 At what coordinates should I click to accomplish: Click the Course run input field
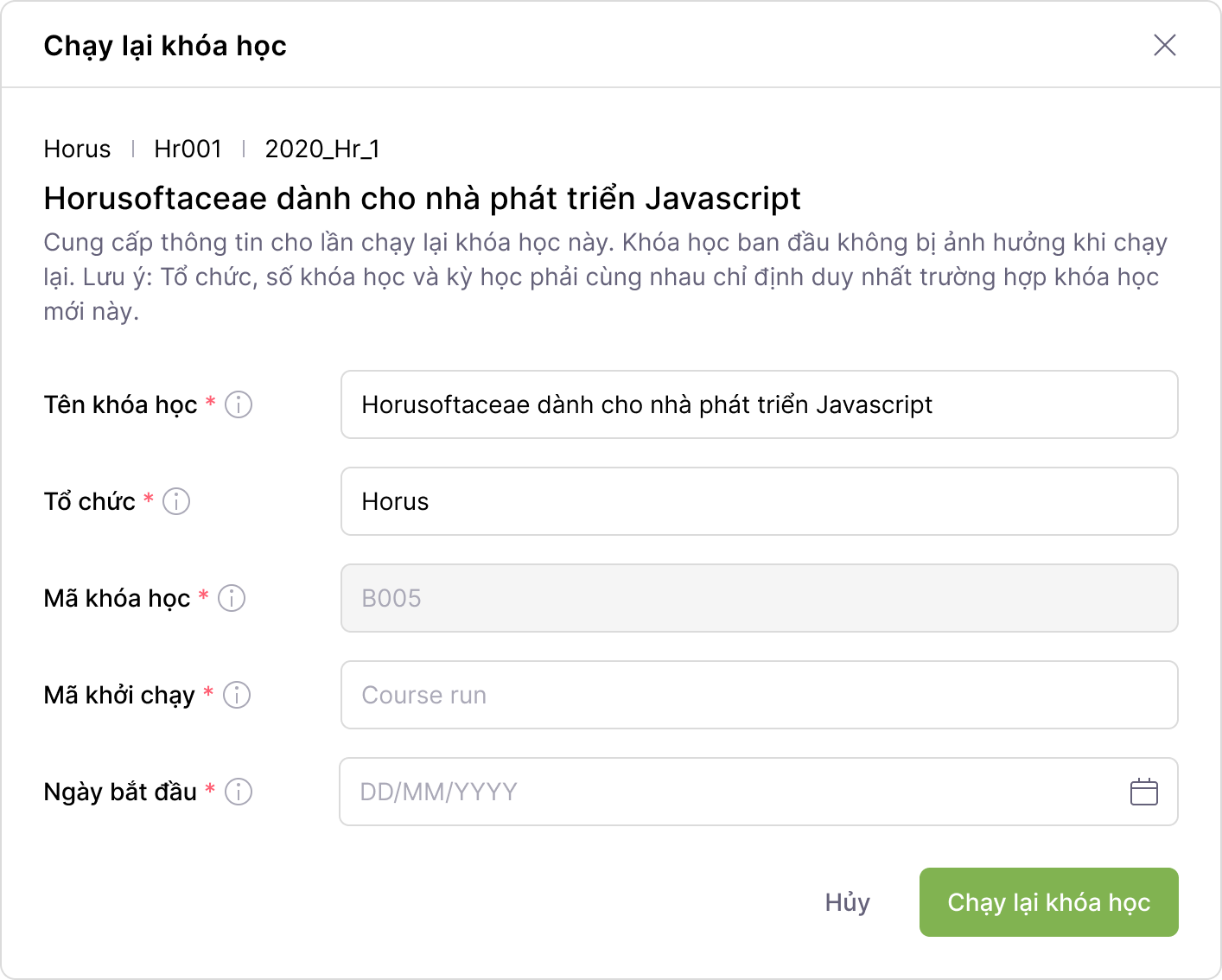tap(759, 695)
